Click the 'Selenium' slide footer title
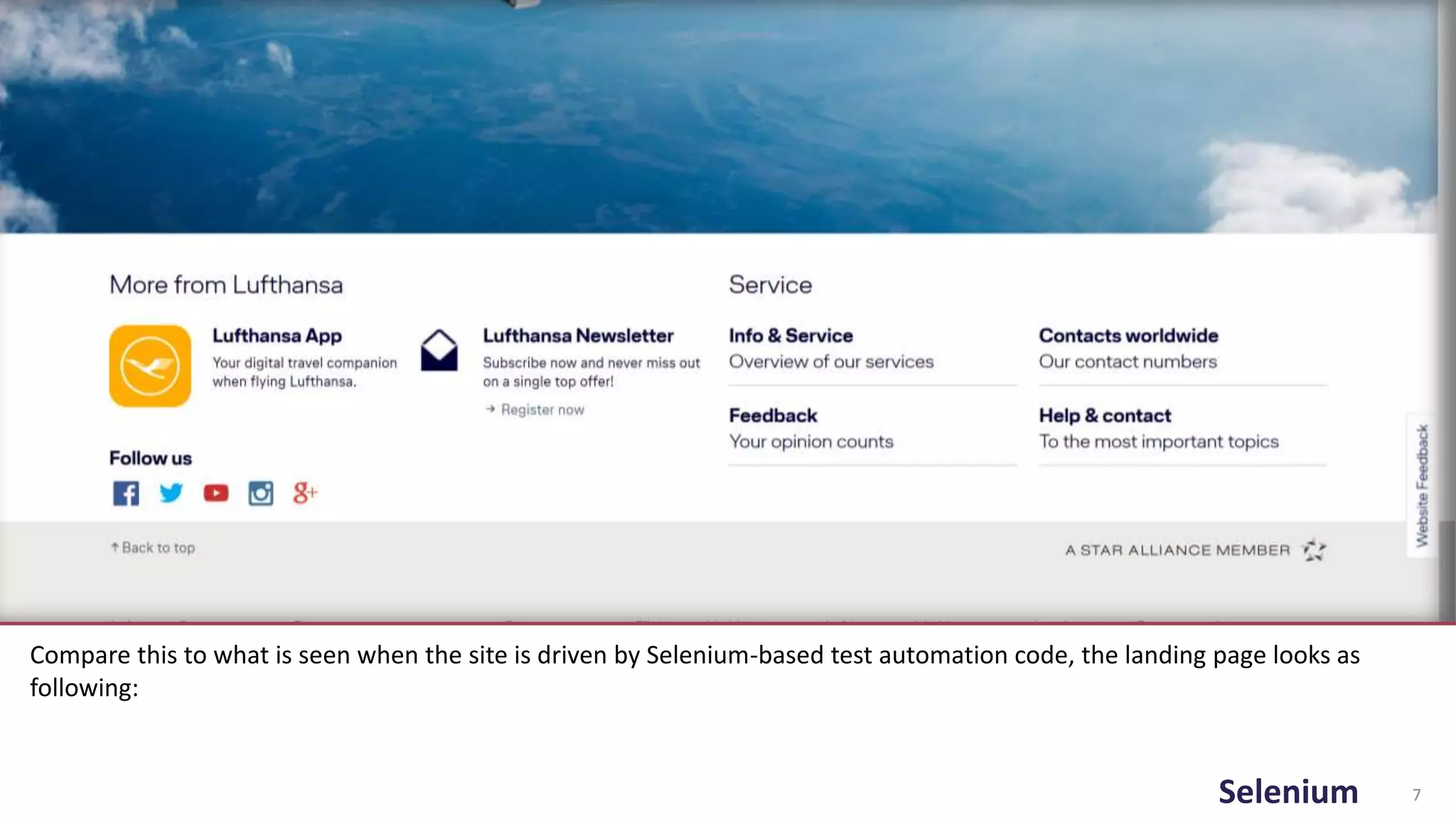The image size is (1456, 819). [x=1288, y=791]
